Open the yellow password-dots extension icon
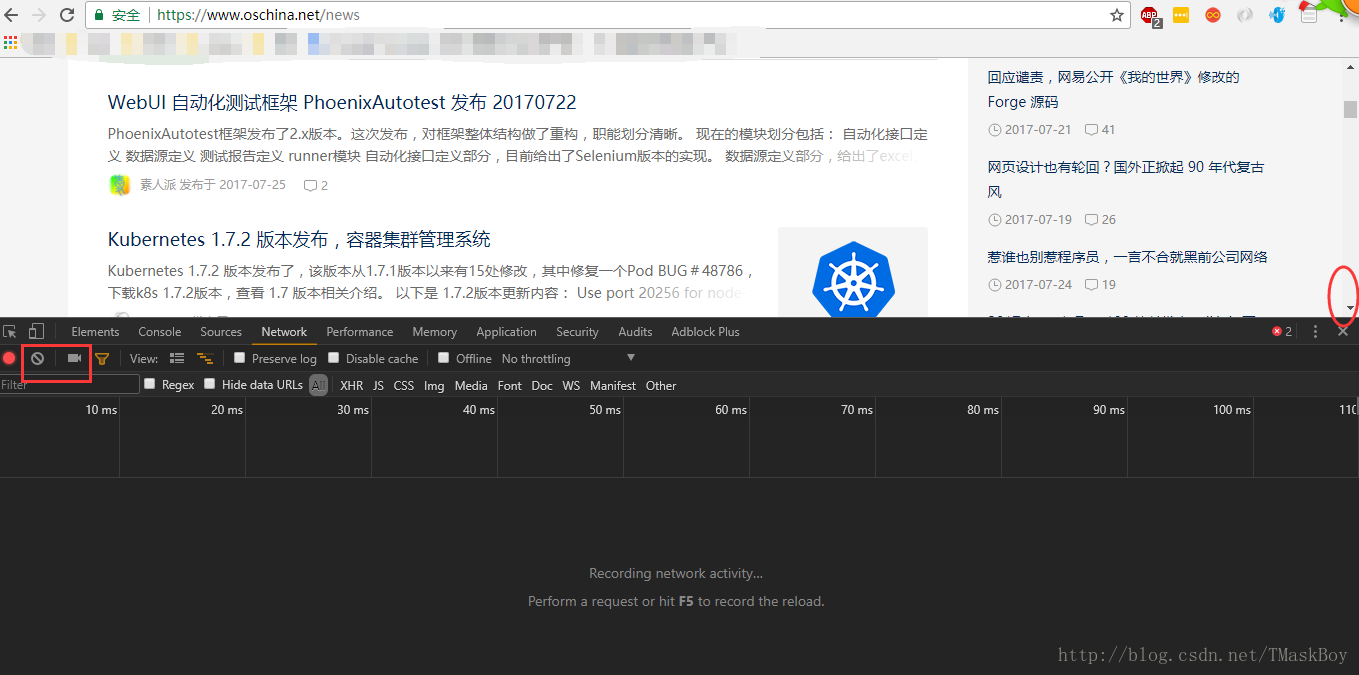The width and height of the screenshot is (1359, 675). point(1181,15)
